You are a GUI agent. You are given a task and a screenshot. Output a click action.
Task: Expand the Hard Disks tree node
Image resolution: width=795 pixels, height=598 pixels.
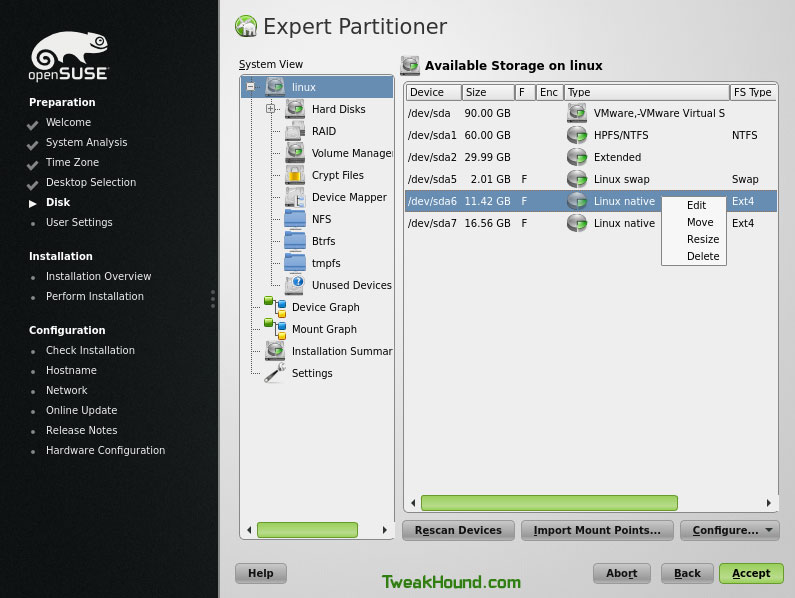[270, 109]
